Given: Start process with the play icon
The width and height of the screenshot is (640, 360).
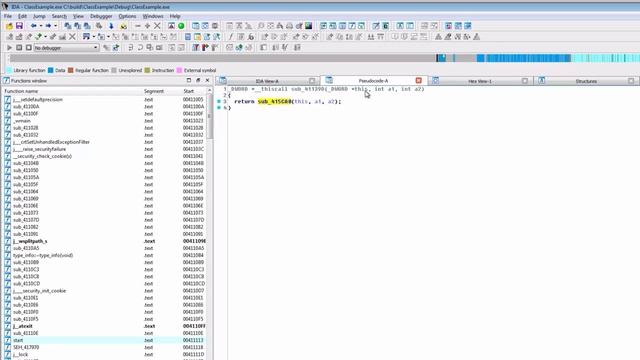Looking at the screenshot, I should [x=9, y=48].
